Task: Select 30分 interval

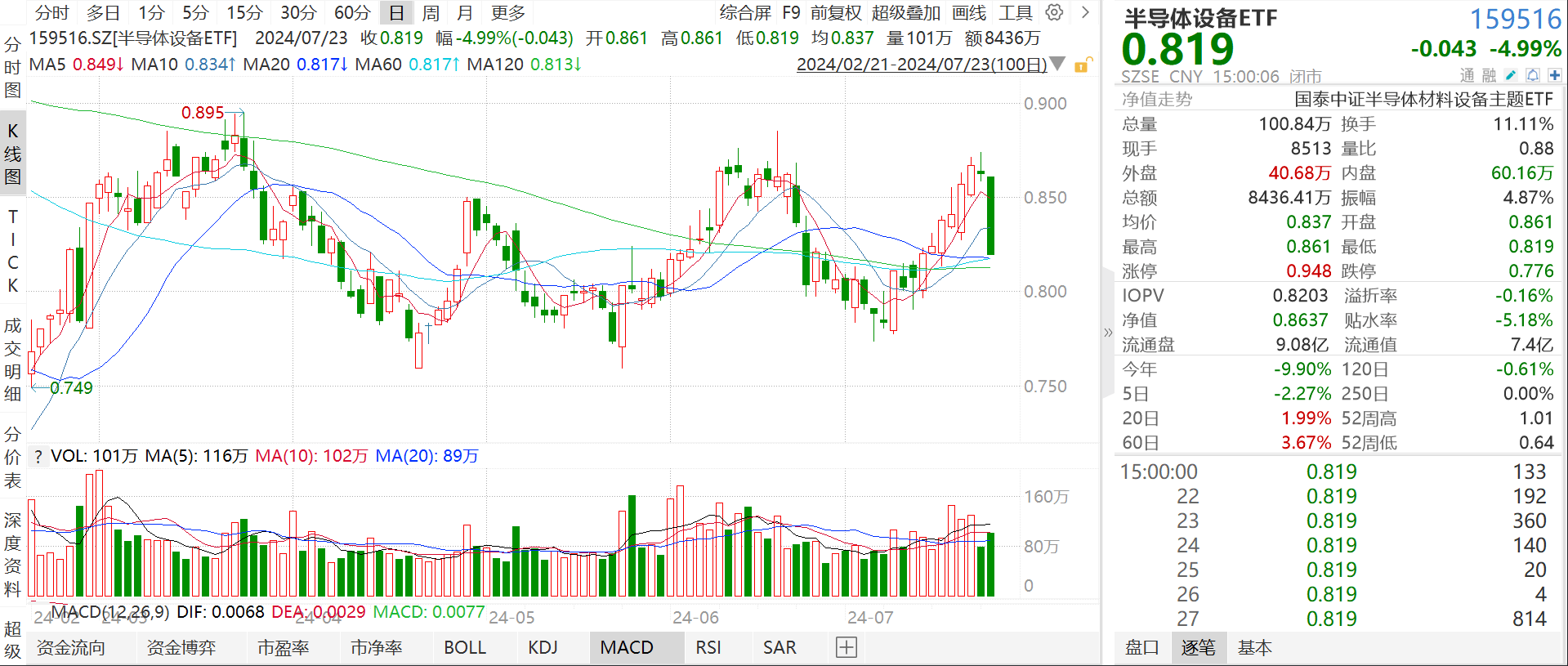Action: (x=298, y=12)
